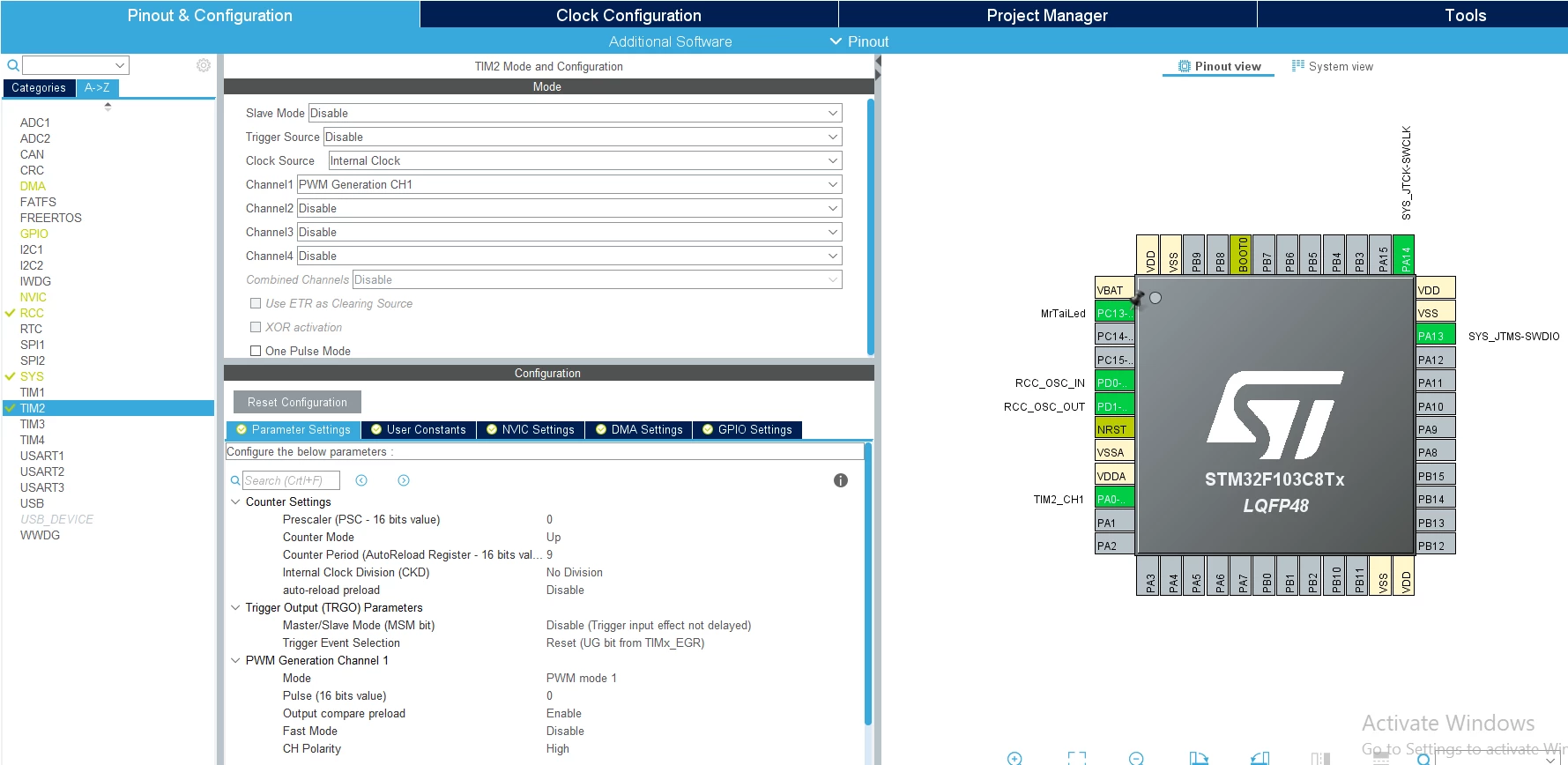
Task: Switch to the Clock Configuration tab
Action: pyautogui.click(x=628, y=15)
